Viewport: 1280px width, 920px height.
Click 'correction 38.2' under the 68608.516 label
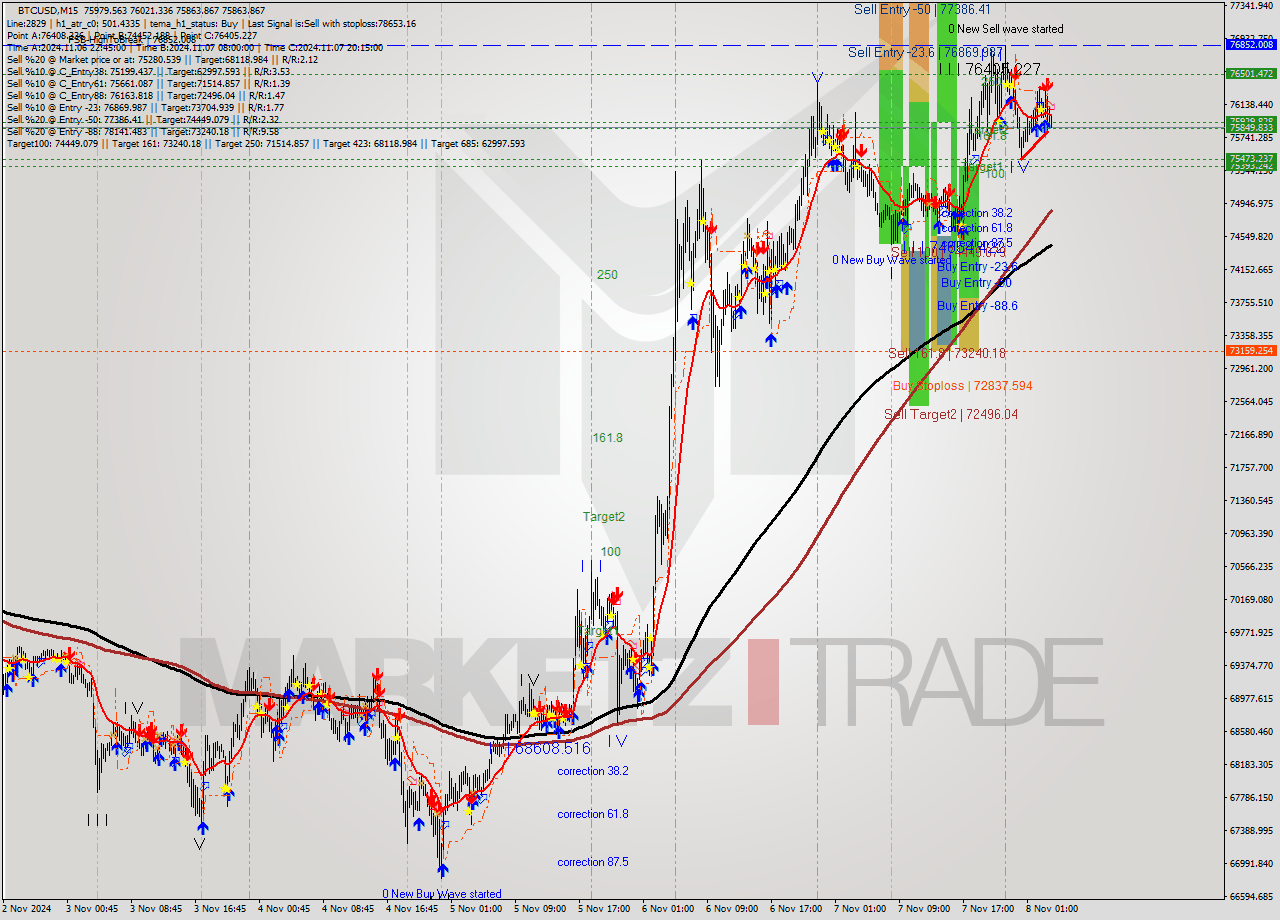click(593, 771)
